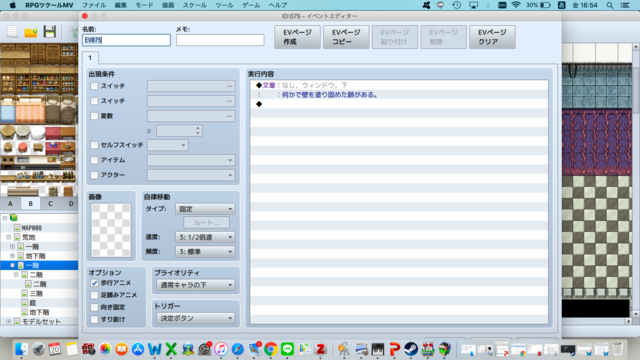Select event page tab 1
640x360 pixels.
tap(90, 58)
